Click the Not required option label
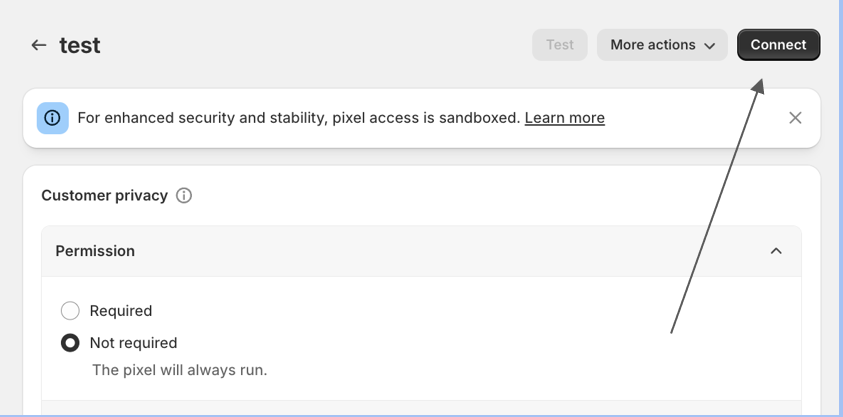 (133, 343)
